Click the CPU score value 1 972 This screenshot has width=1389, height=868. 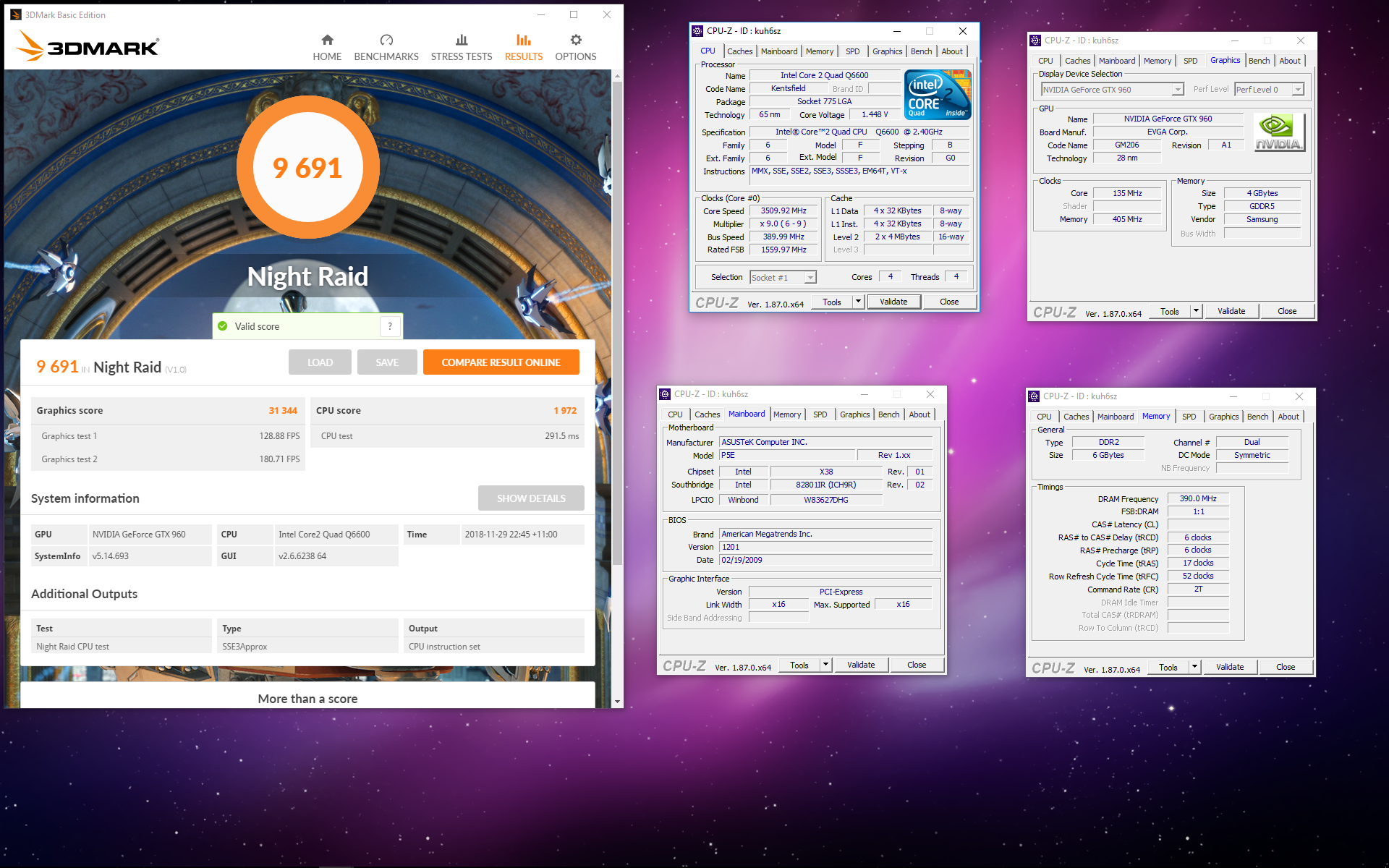pyautogui.click(x=565, y=410)
